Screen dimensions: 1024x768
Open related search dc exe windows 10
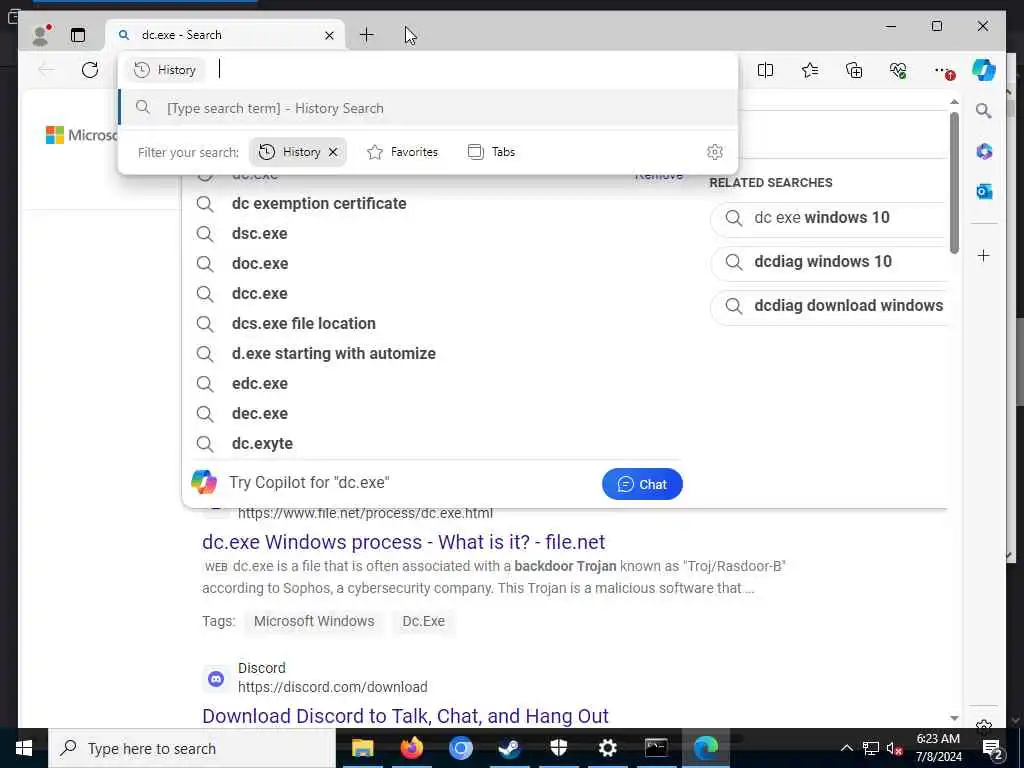829,217
